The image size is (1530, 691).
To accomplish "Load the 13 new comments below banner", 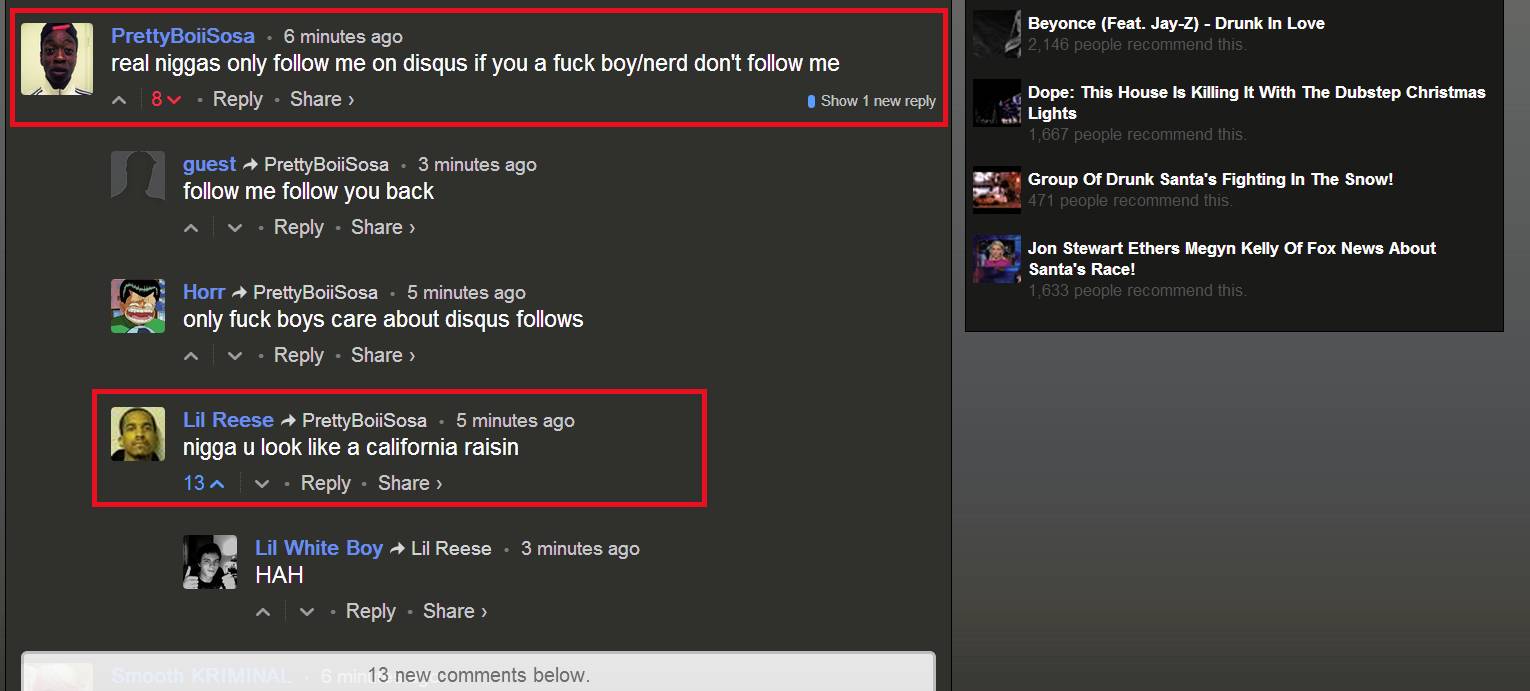I will [x=478, y=675].
